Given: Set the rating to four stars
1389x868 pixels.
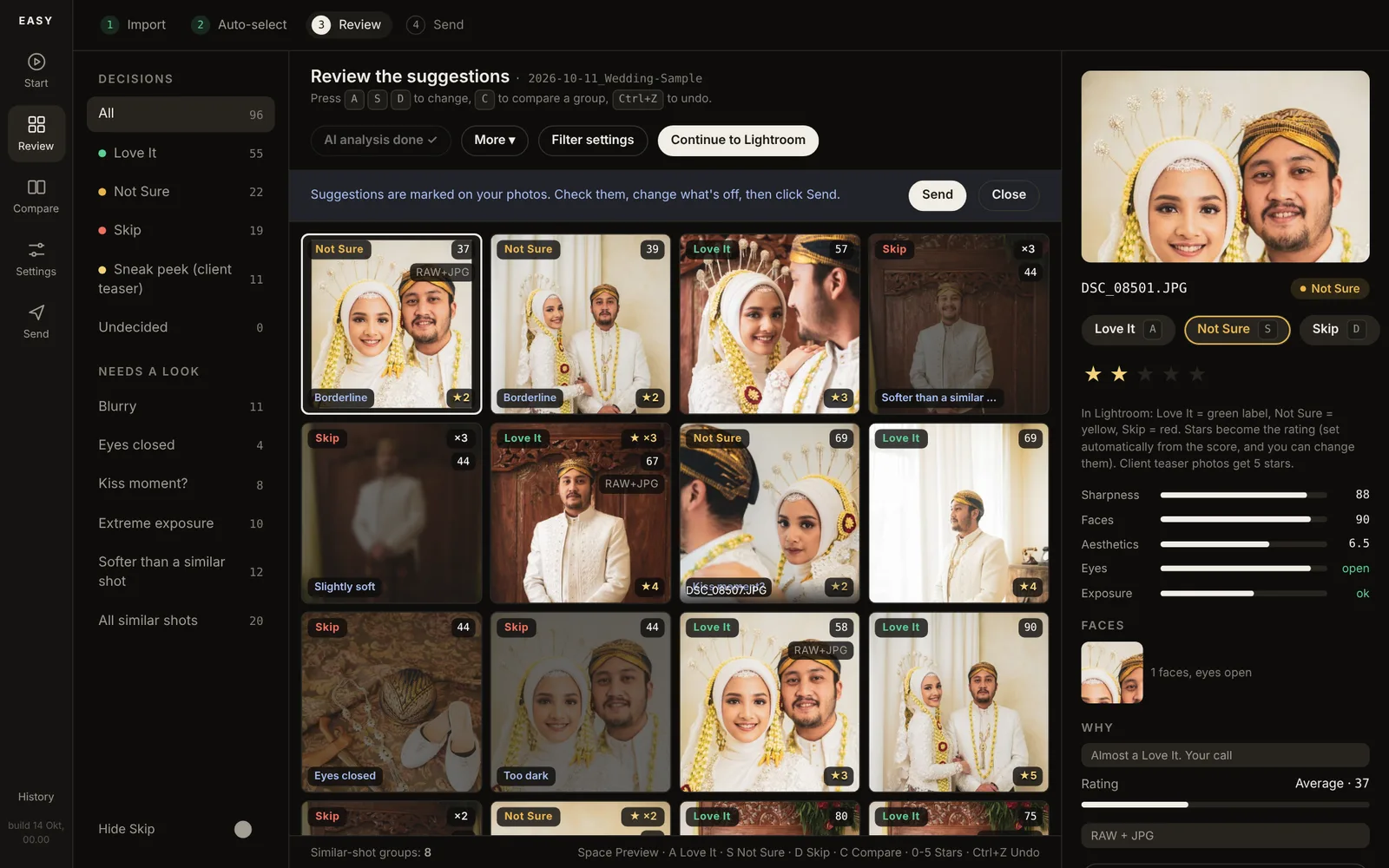Looking at the screenshot, I should pos(1171,374).
